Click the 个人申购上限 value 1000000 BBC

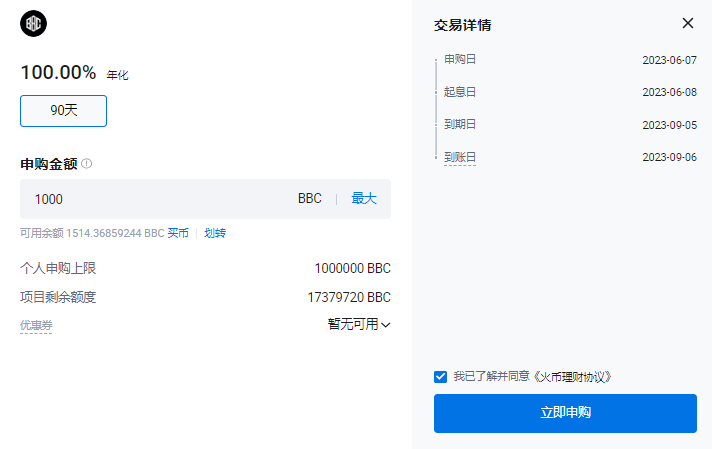[352, 269]
